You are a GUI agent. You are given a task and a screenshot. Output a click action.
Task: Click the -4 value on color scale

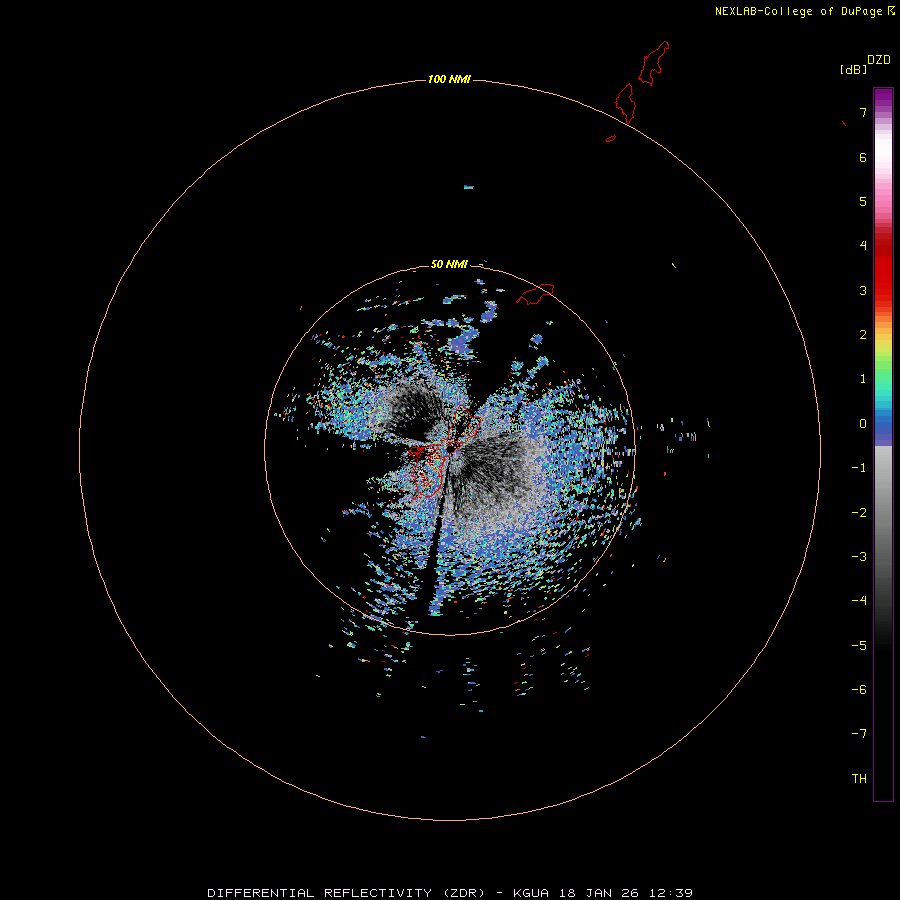(859, 601)
